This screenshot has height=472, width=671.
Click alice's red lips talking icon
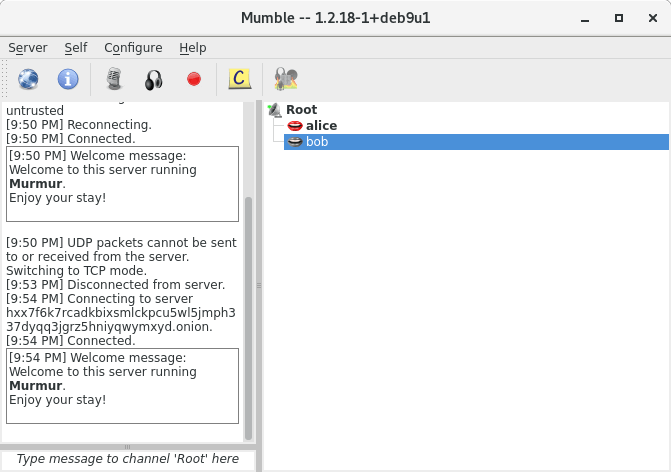(295, 126)
